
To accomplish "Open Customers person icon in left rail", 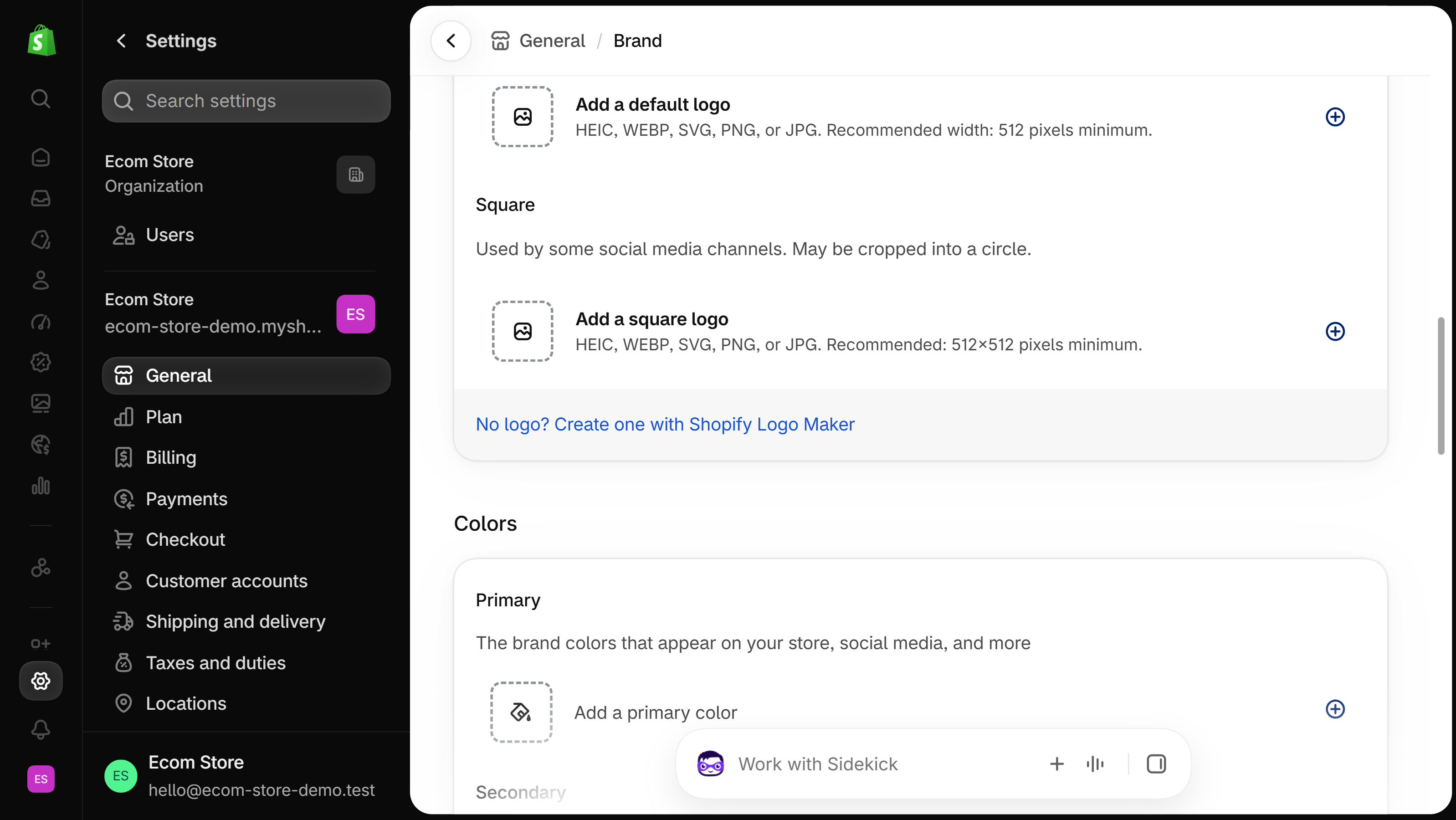I will point(41,280).
